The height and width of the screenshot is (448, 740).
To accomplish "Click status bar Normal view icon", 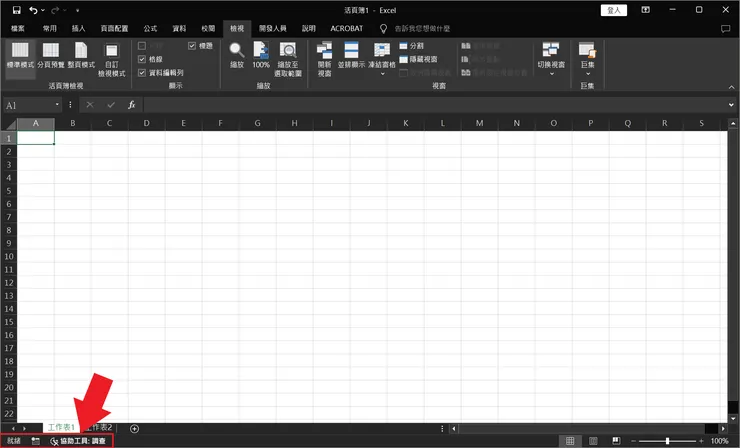I will point(570,441).
